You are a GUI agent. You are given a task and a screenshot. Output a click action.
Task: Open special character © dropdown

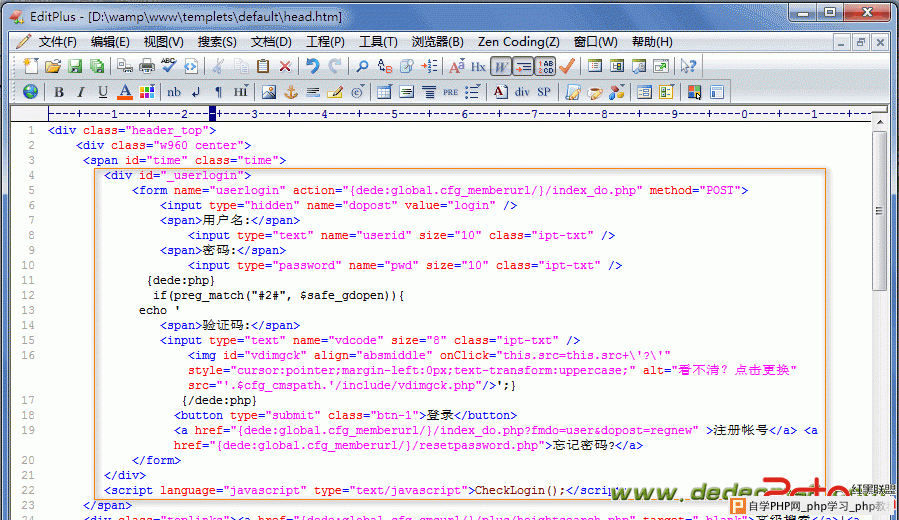click(357, 92)
